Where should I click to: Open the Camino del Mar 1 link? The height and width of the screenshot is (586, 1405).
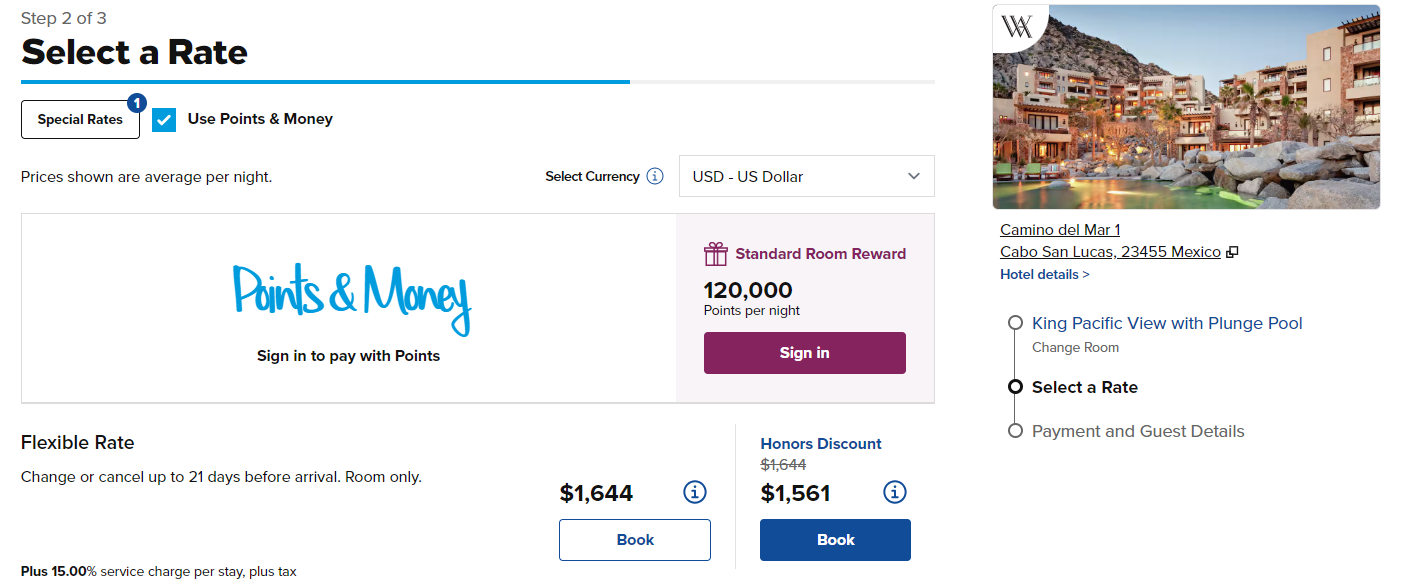coord(1059,229)
